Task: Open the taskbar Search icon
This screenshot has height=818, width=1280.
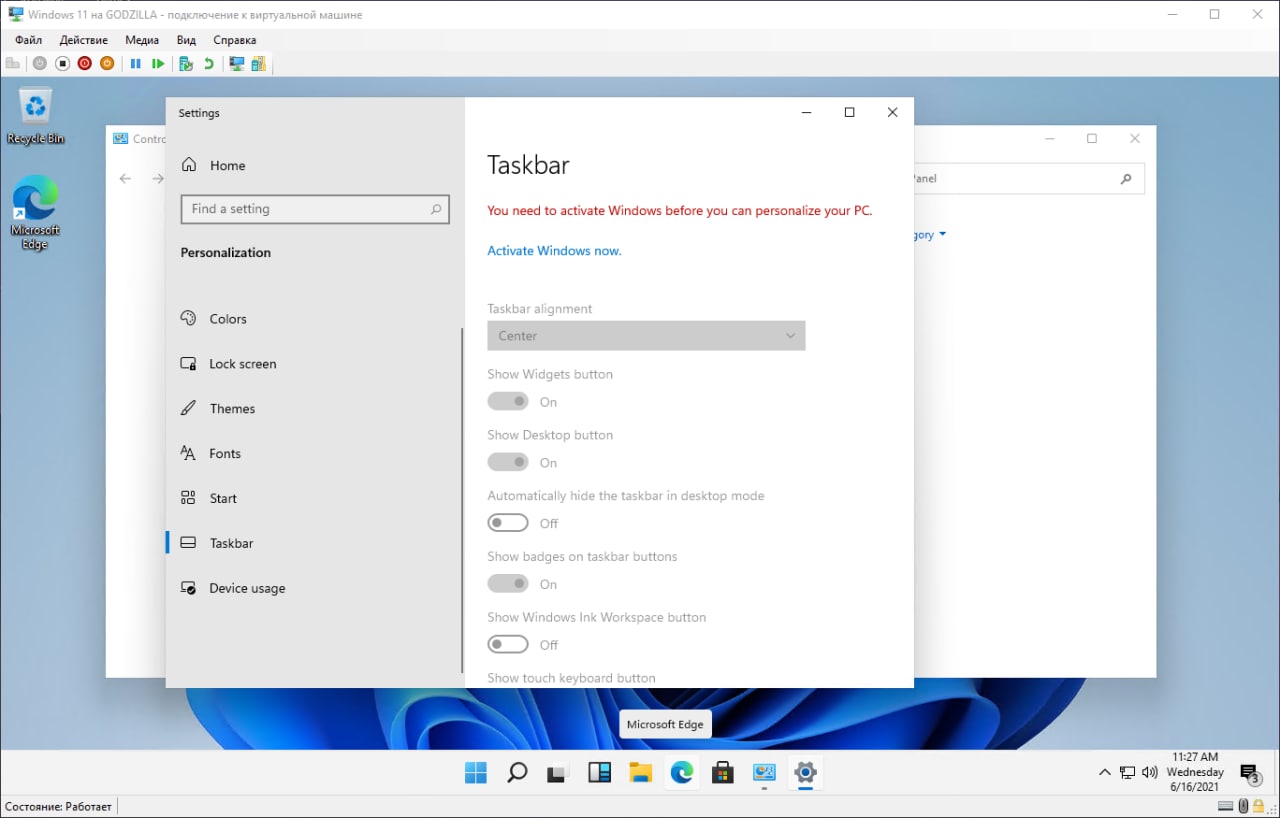Action: click(x=517, y=773)
